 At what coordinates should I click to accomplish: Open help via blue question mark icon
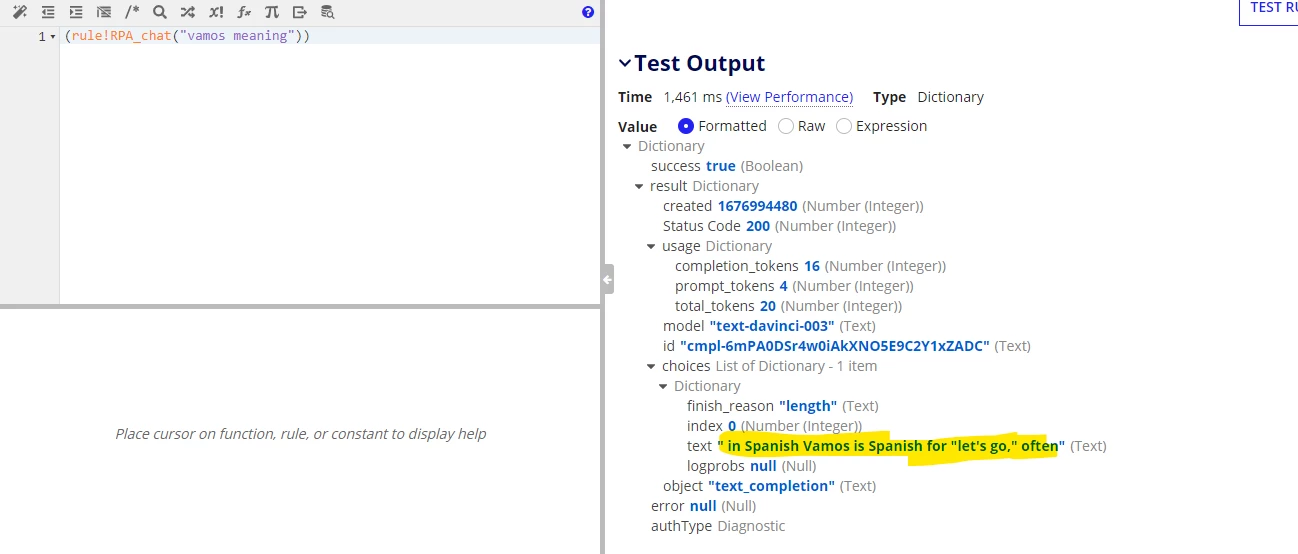[588, 12]
